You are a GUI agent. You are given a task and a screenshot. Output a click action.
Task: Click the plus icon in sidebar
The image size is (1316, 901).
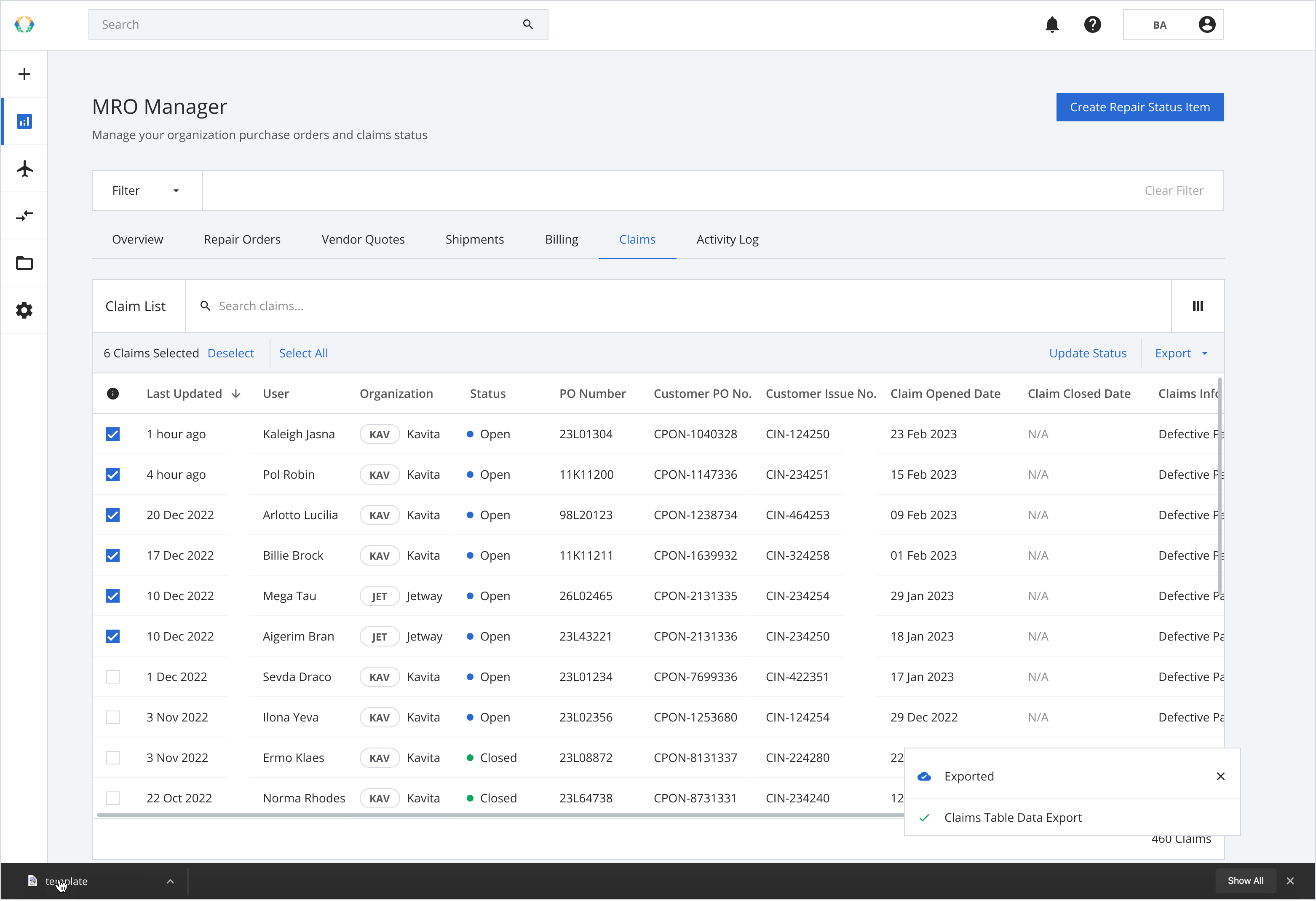[24, 74]
